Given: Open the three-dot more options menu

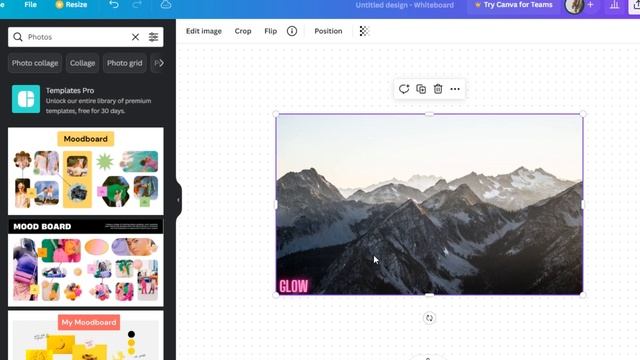Looking at the screenshot, I should [x=455, y=89].
